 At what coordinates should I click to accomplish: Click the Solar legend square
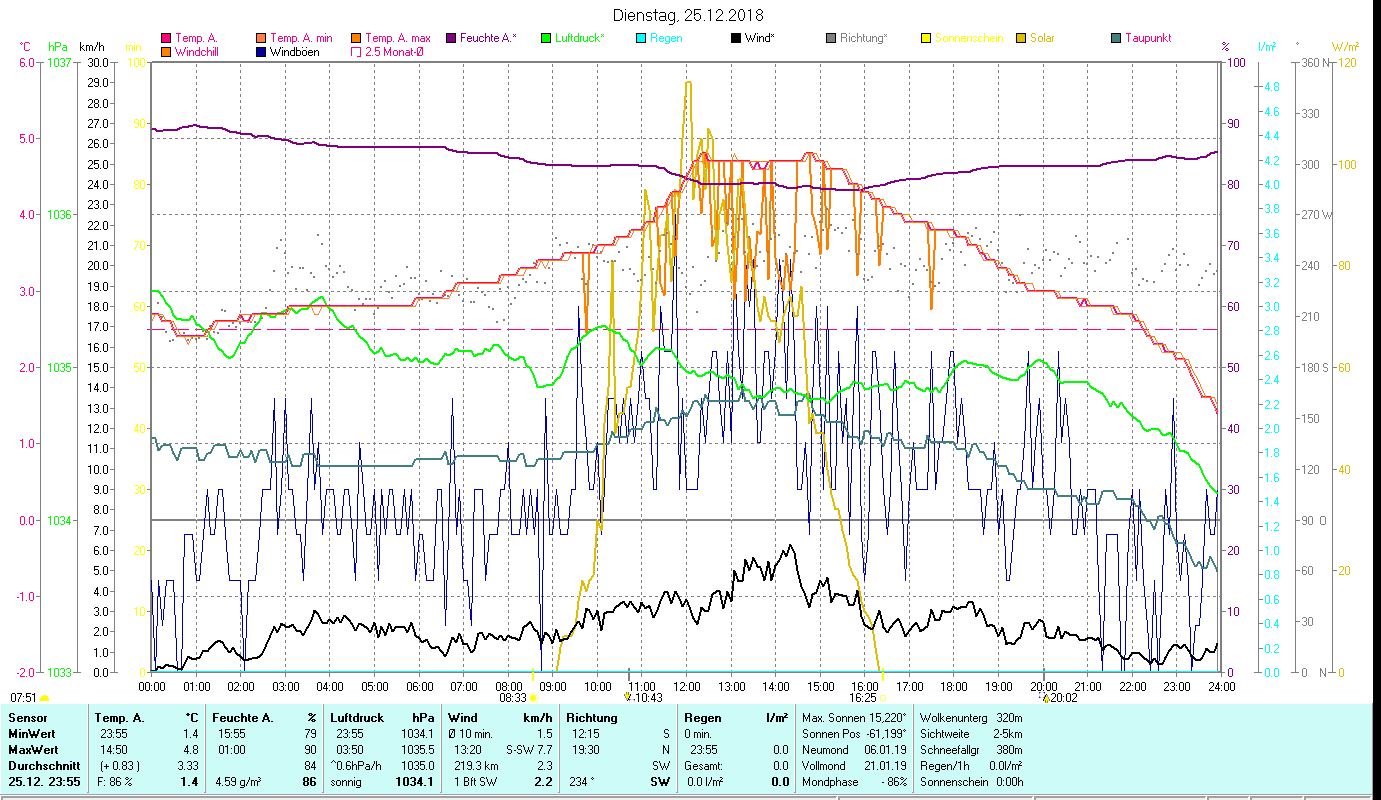(1021, 39)
